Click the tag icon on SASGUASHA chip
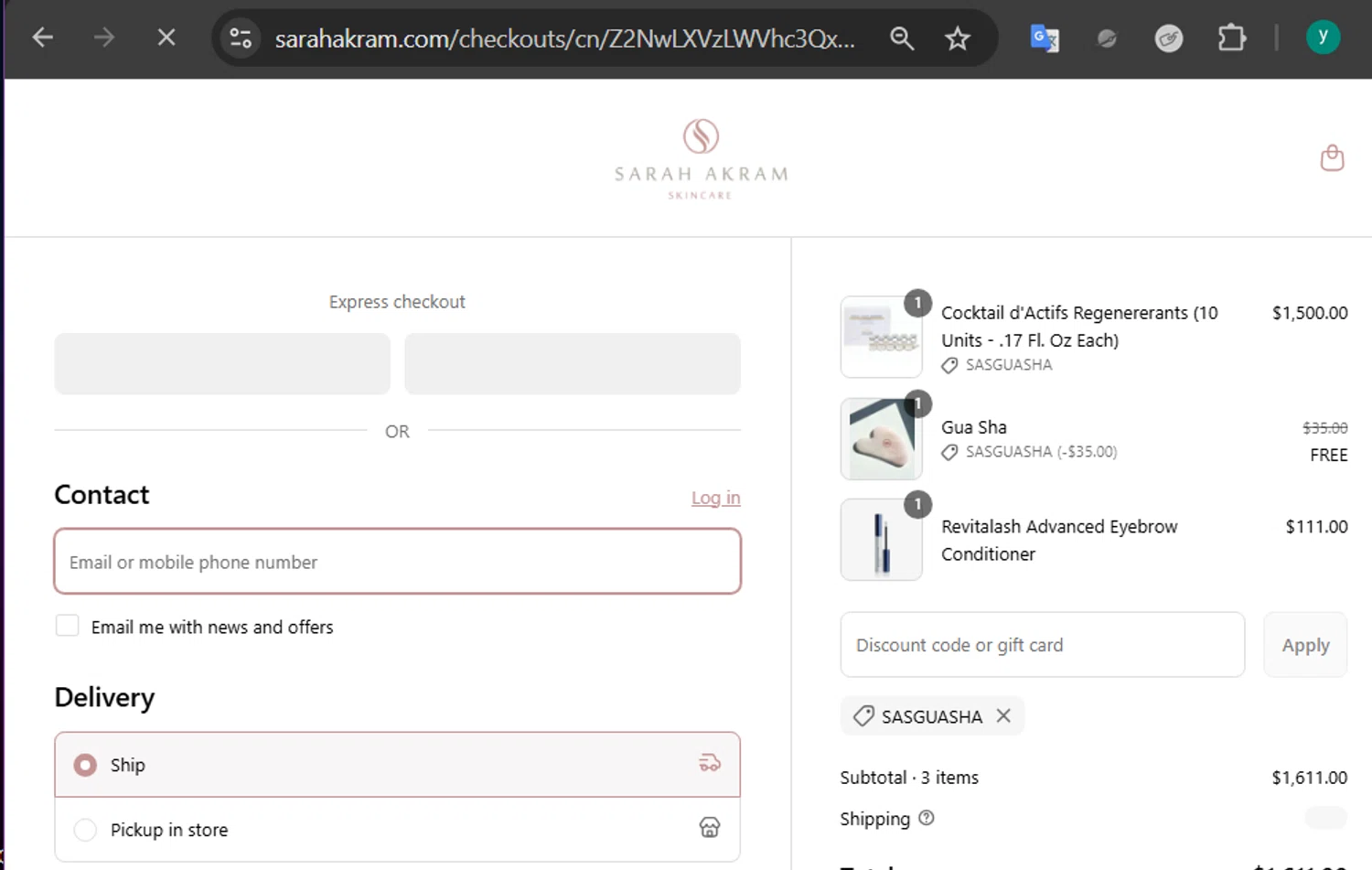The width and height of the screenshot is (1372, 870). tap(863, 716)
